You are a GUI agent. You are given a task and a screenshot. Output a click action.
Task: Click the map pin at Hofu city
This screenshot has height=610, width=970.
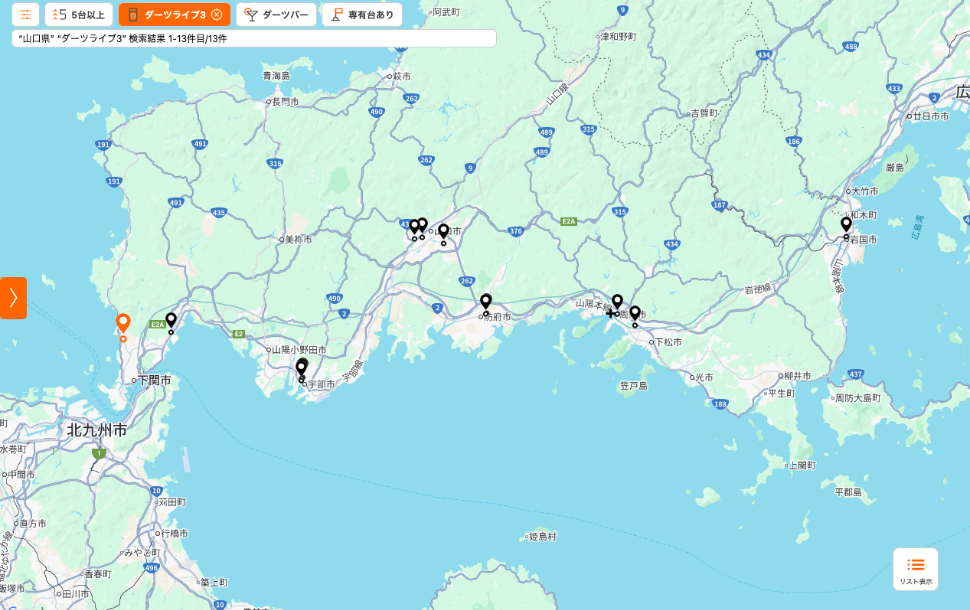click(486, 301)
